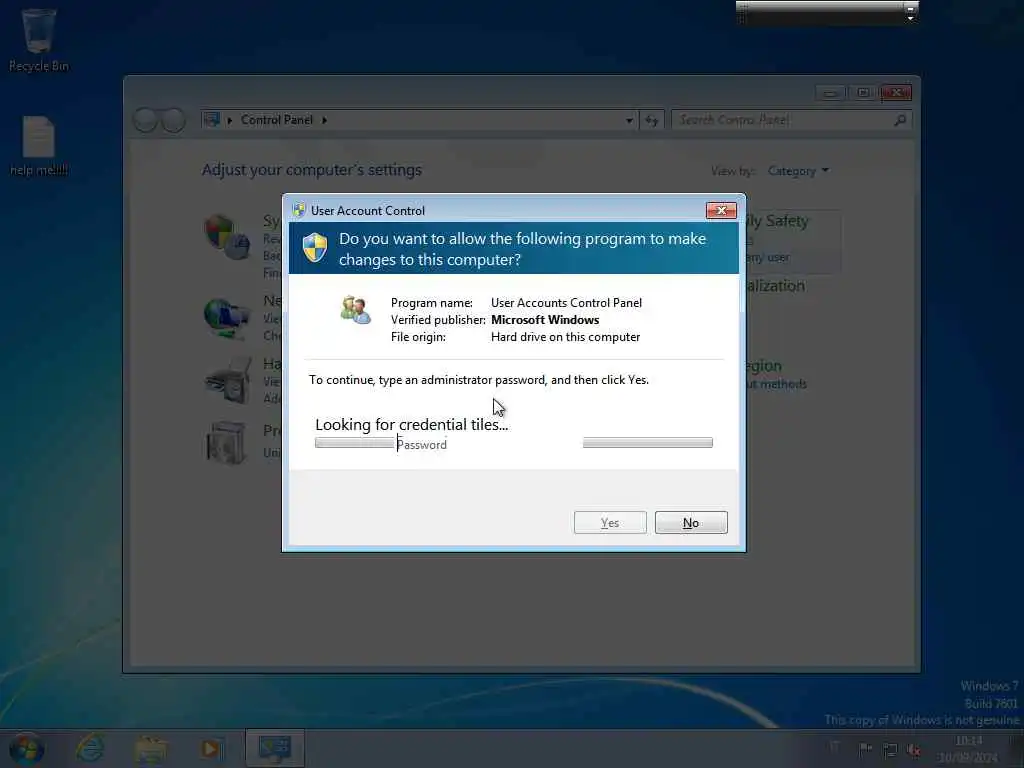
Task: Open the Recycle Bin desktop icon
Action: coord(39,40)
